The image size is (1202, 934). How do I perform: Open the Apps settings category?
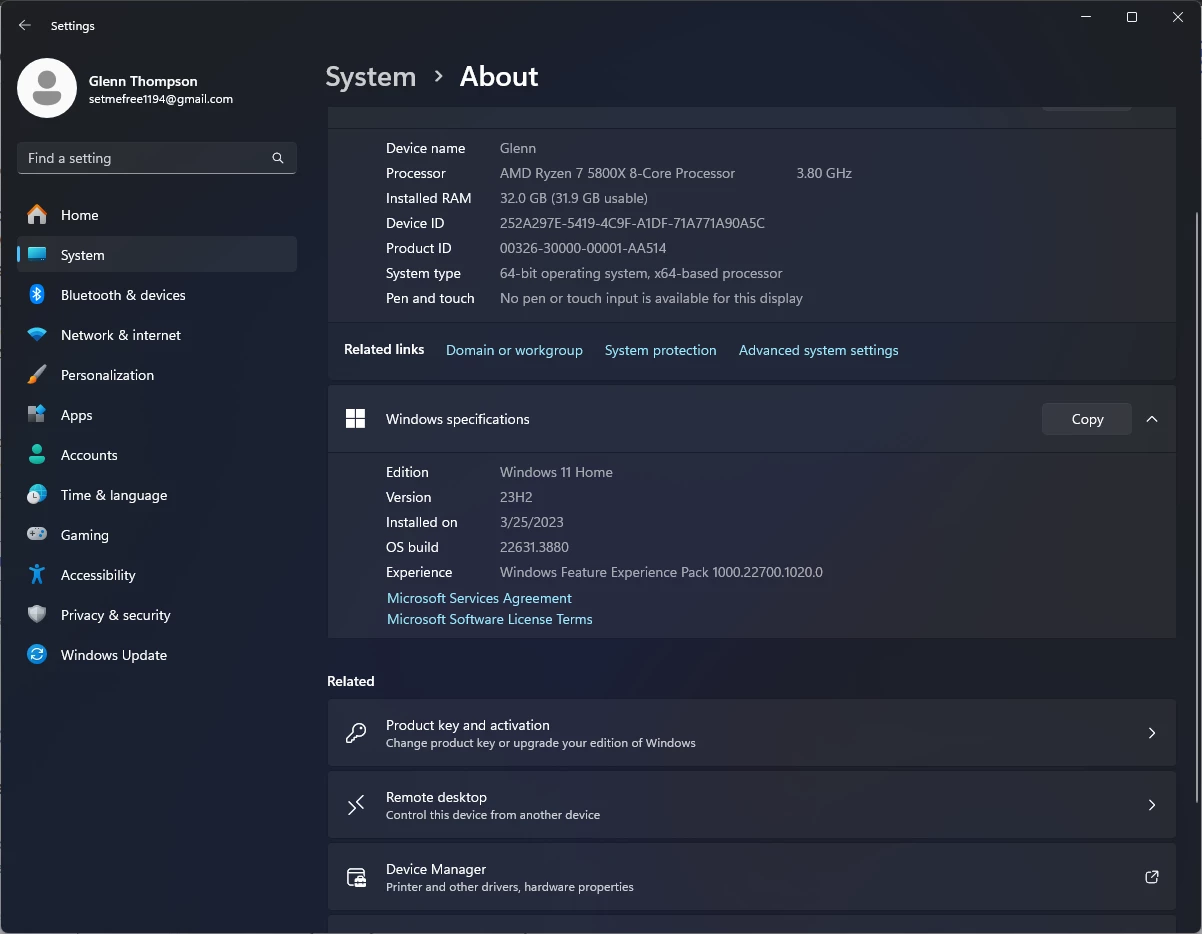[x=157, y=415]
